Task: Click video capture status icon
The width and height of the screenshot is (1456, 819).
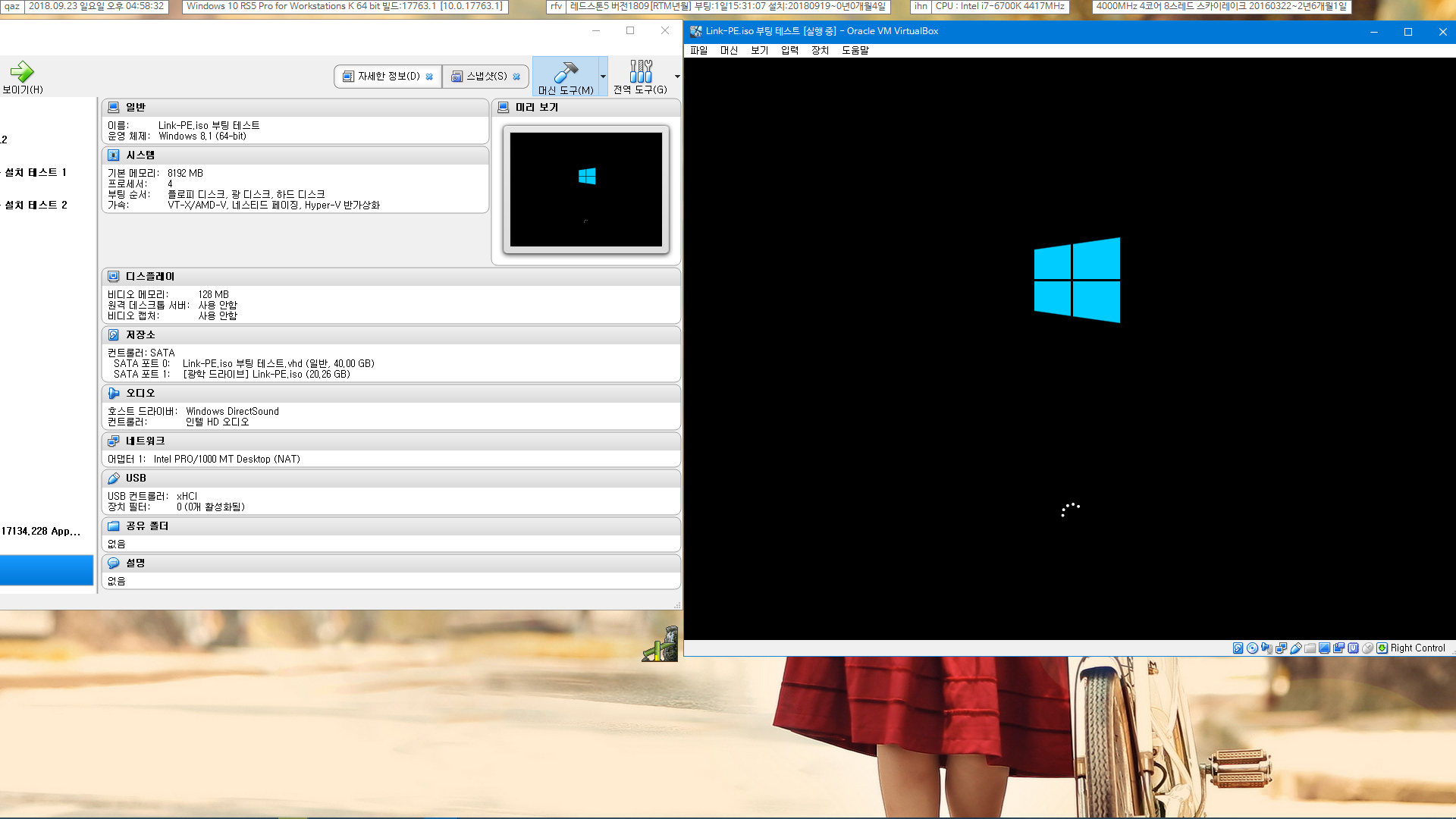Action: 1338,648
